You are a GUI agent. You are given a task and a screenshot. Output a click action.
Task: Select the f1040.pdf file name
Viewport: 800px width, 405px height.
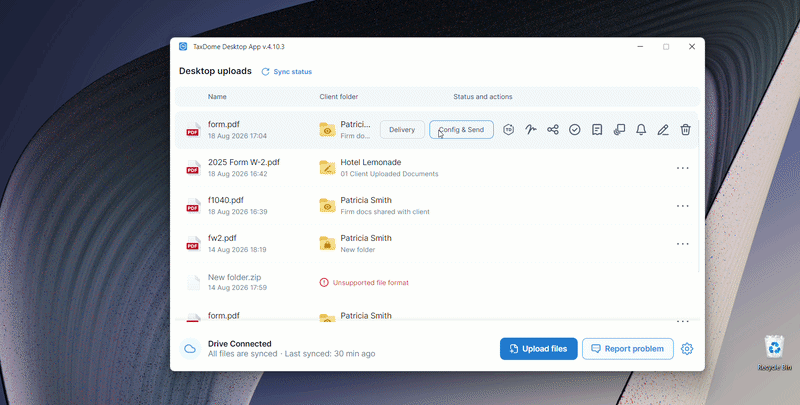[x=226, y=200]
